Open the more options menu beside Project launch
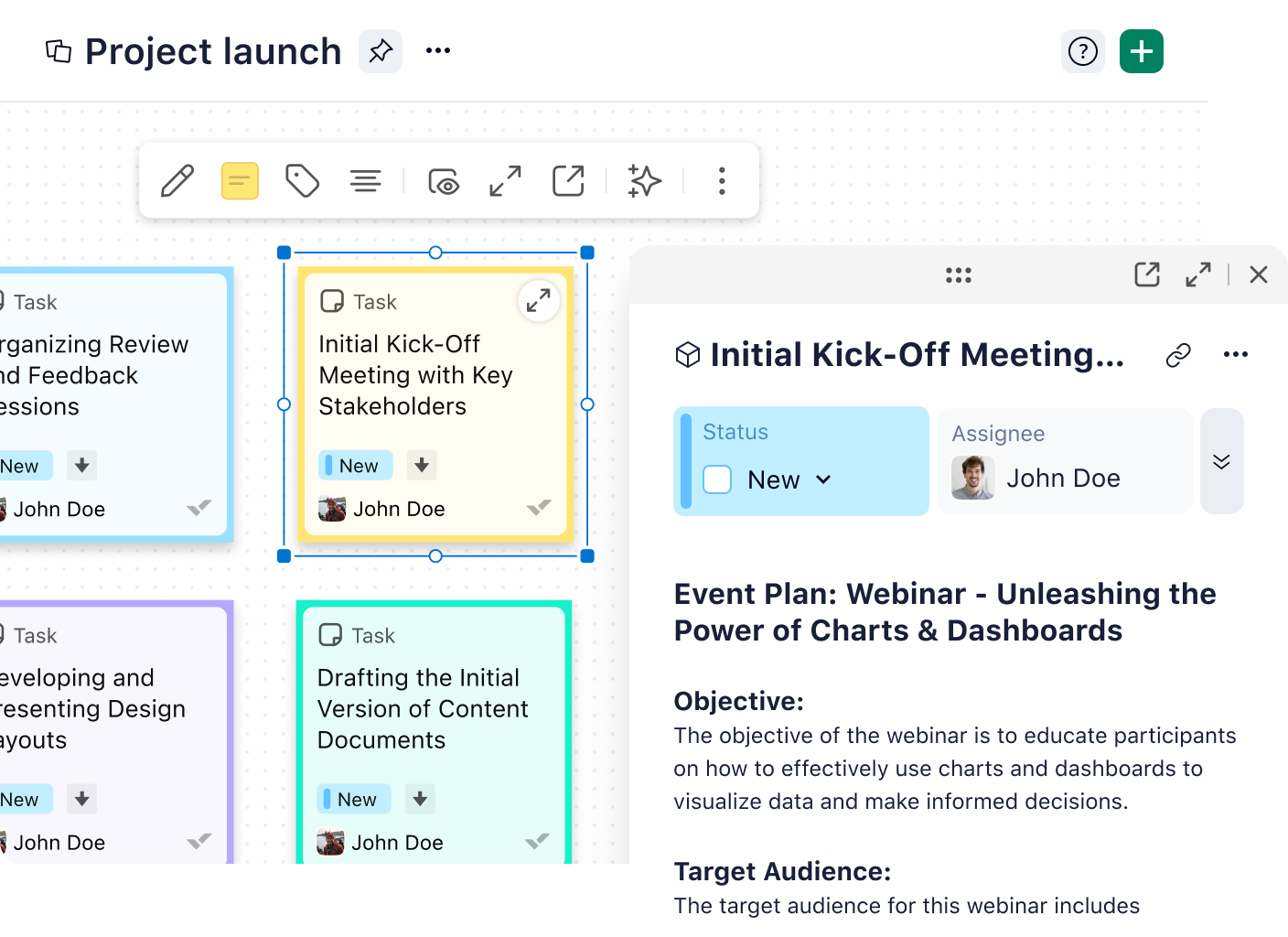 [438, 51]
